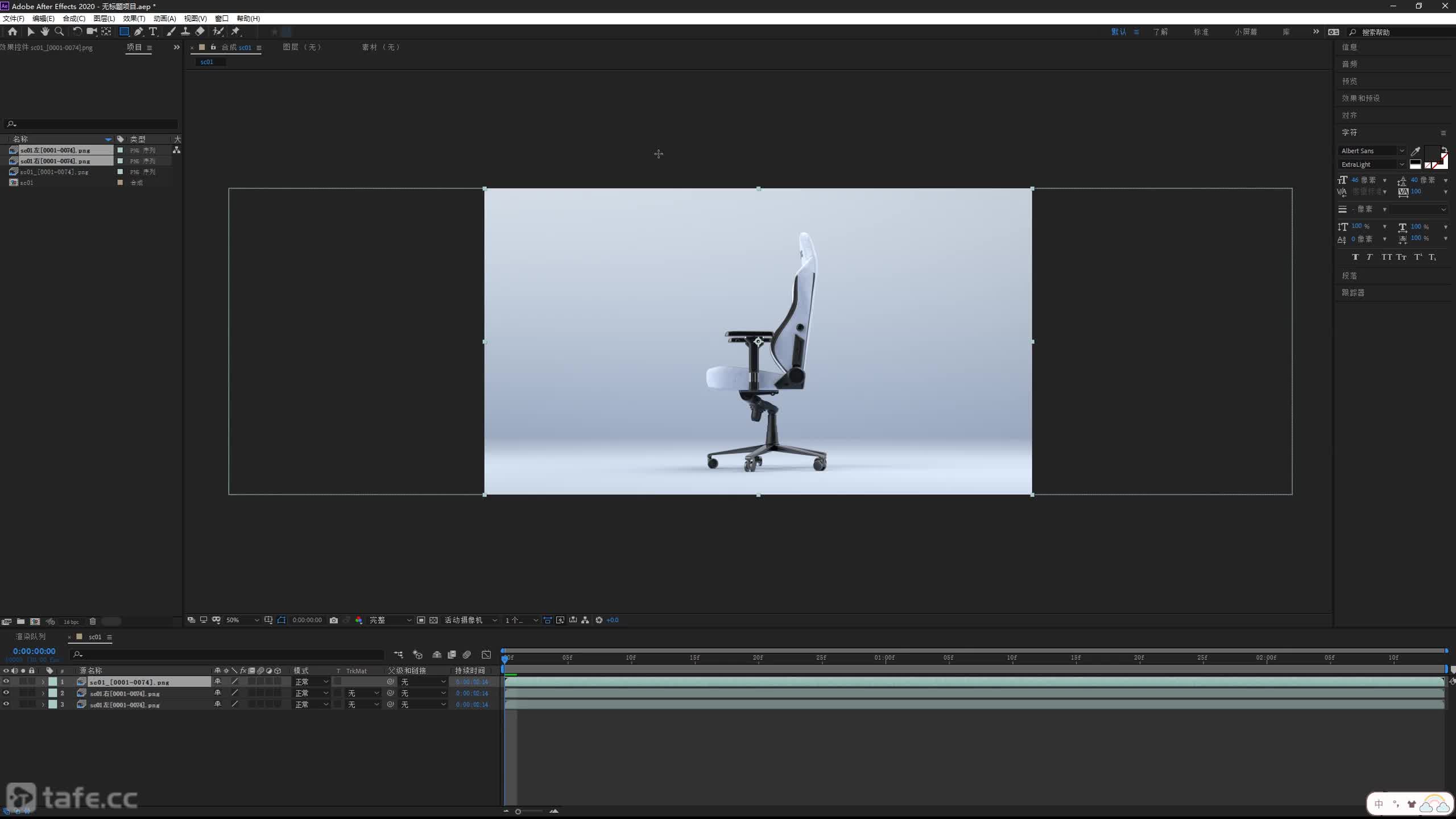
Task: Switch to the 项目 panel tab
Action: pos(134,47)
